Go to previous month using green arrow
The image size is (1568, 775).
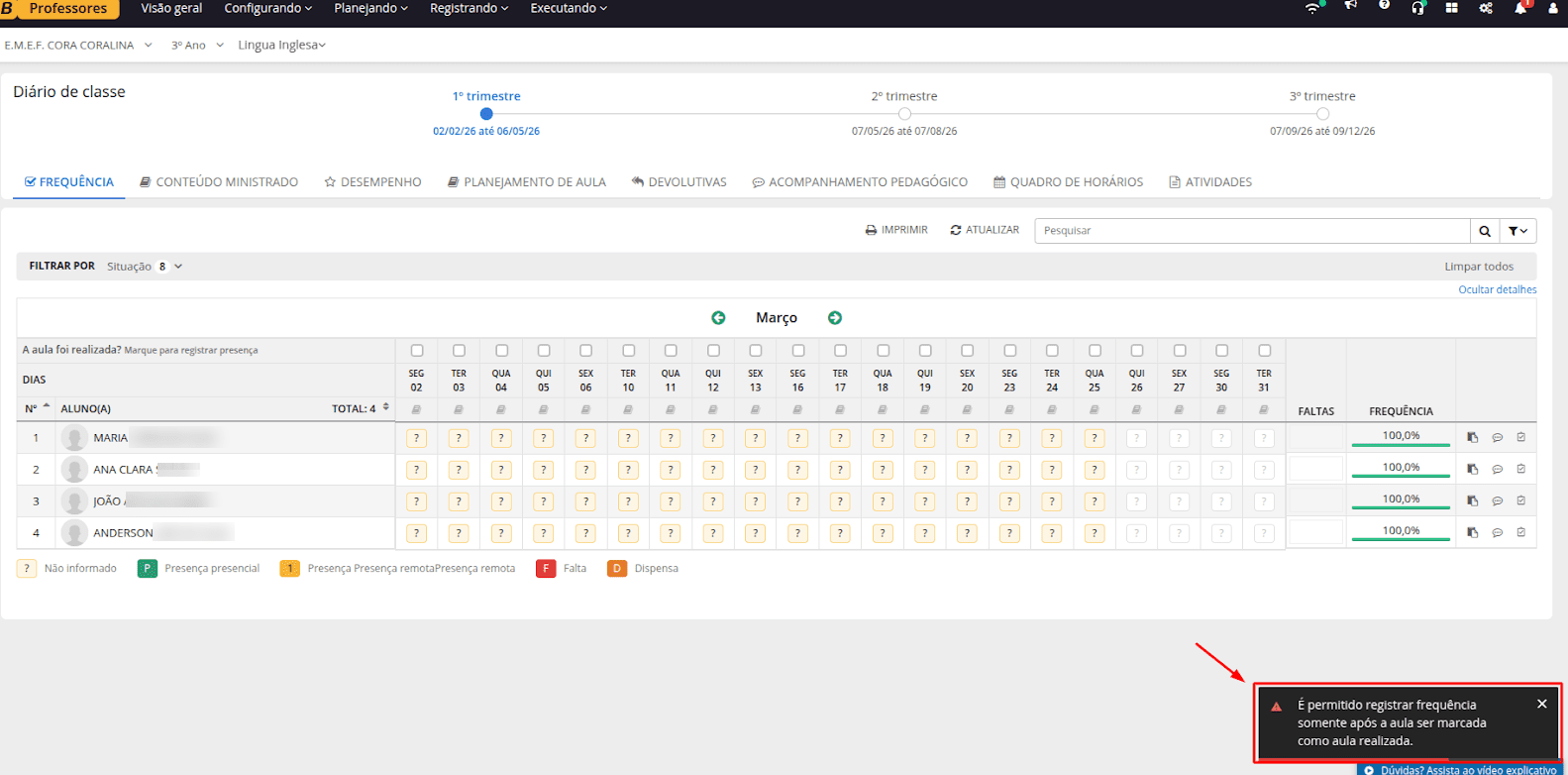click(x=718, y=318)
